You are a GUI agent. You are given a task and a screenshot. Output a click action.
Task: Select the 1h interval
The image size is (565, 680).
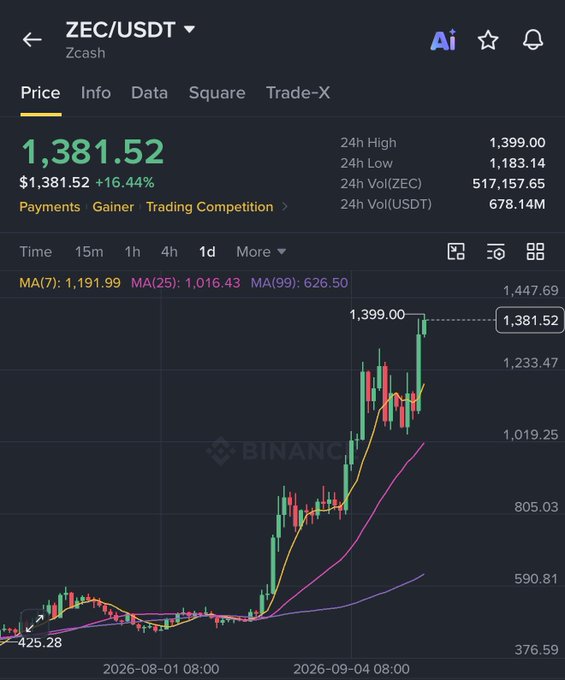133,252
